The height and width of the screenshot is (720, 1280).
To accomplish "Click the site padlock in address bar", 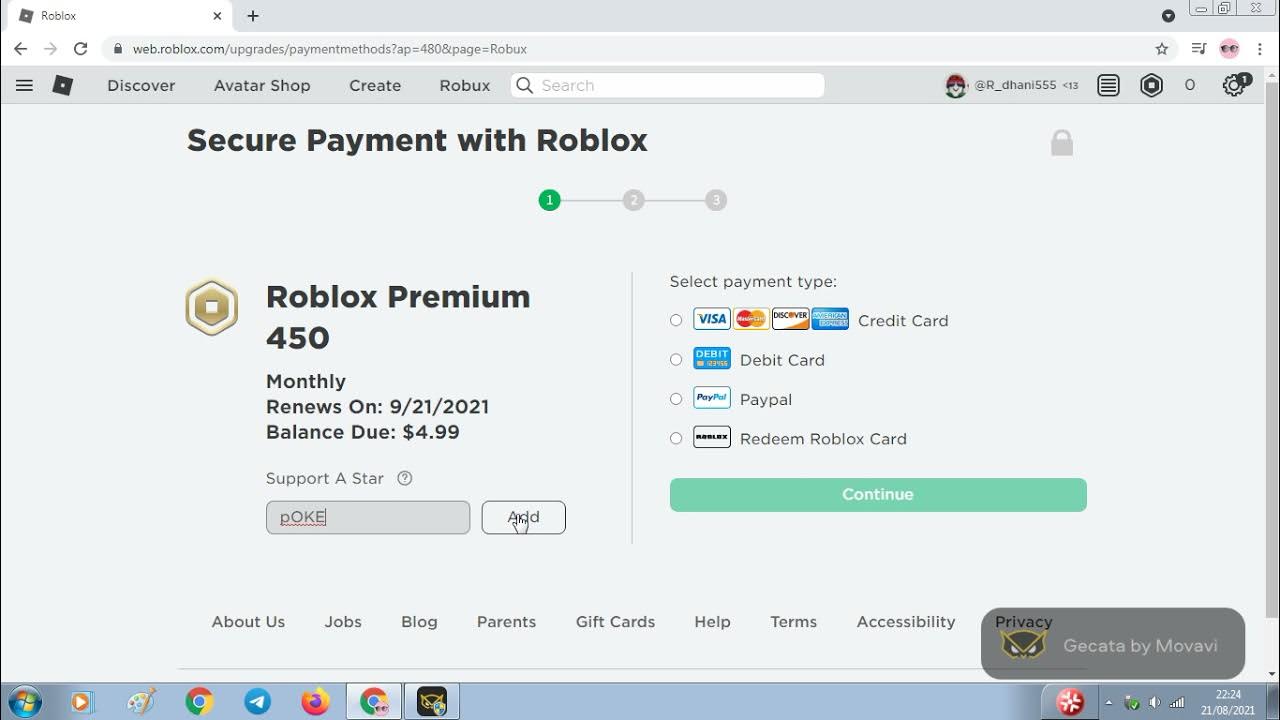I will tap(118, 49).
